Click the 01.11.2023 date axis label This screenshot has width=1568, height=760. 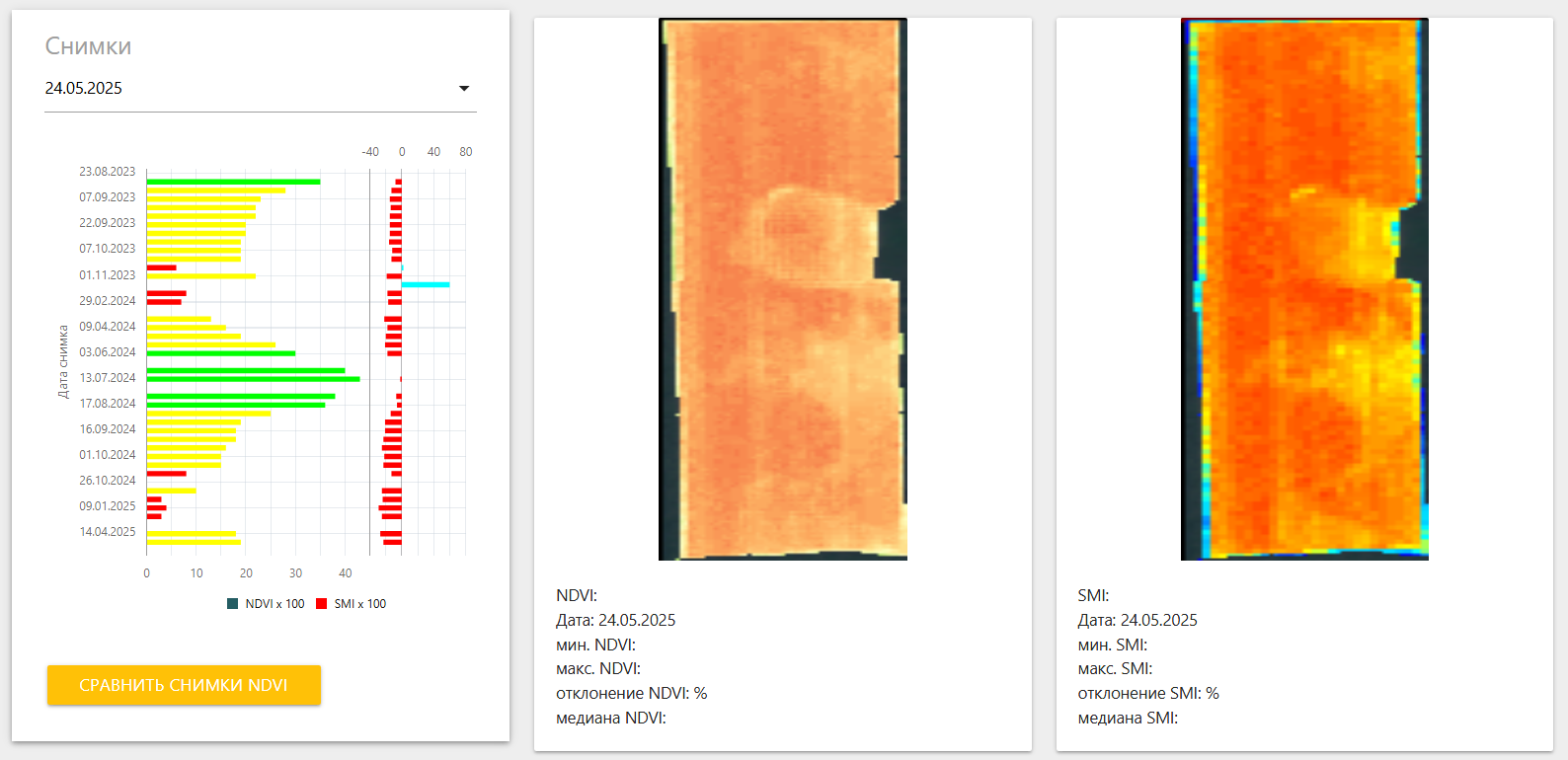pyautogui.click(x=108, y=275)
